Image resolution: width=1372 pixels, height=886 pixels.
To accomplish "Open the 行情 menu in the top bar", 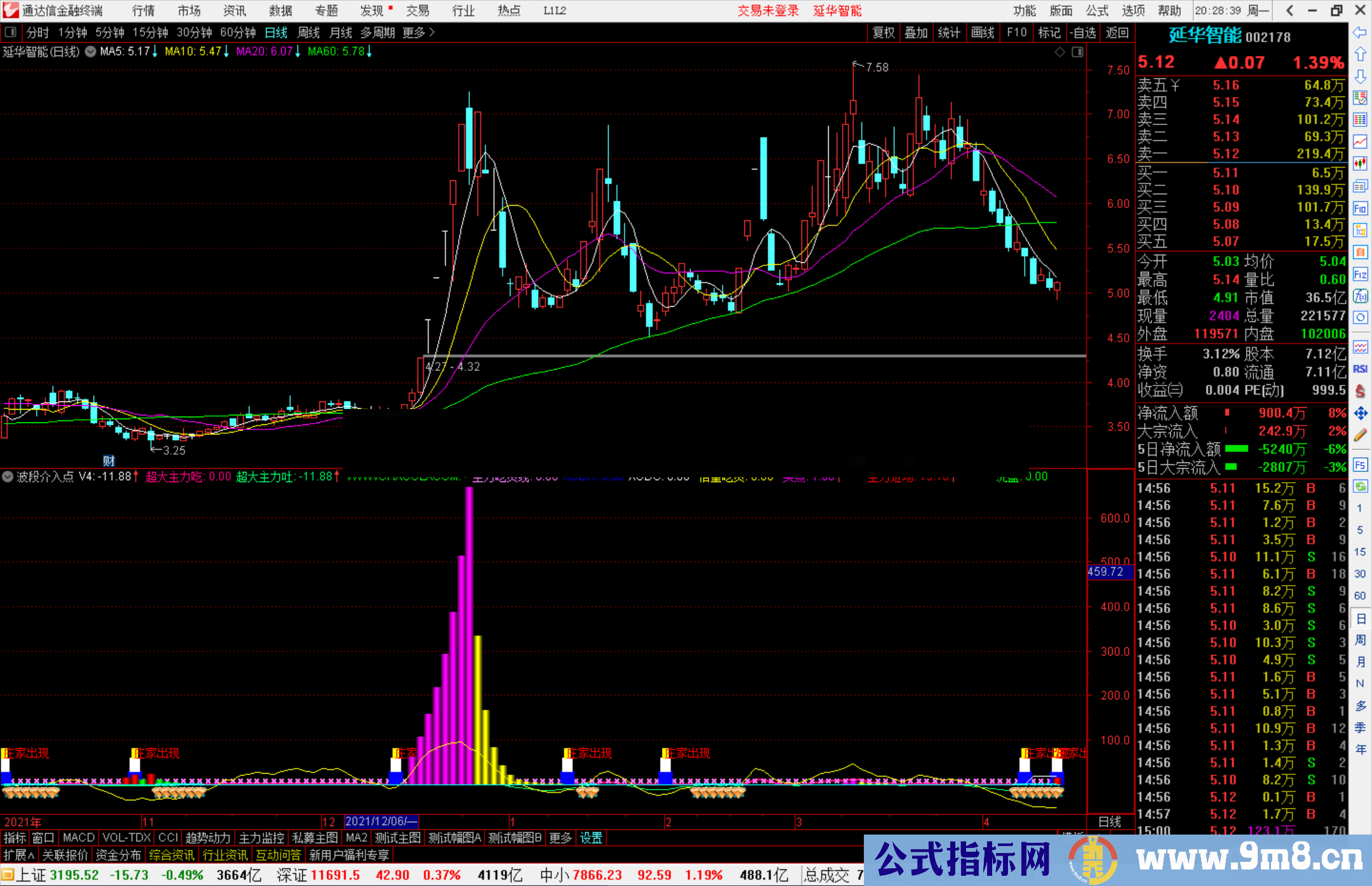I will point(143,11).
